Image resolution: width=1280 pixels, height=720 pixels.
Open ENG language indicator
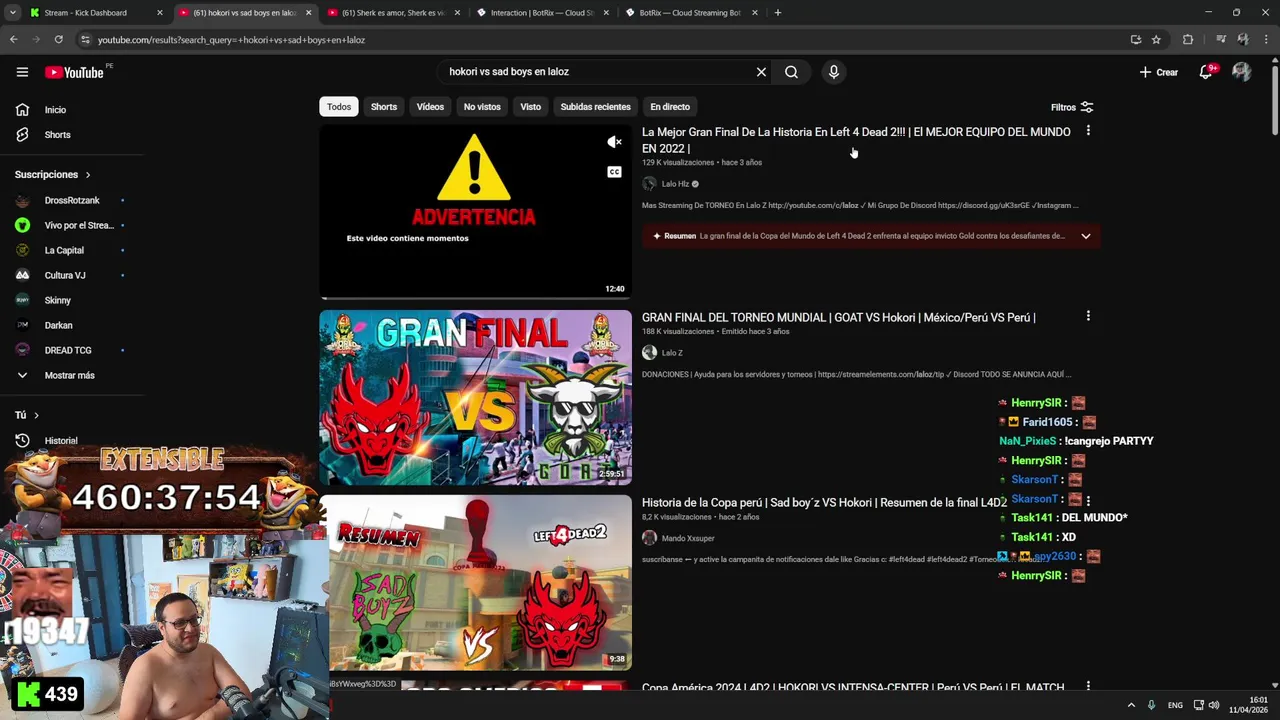[x=1175, y=705]
